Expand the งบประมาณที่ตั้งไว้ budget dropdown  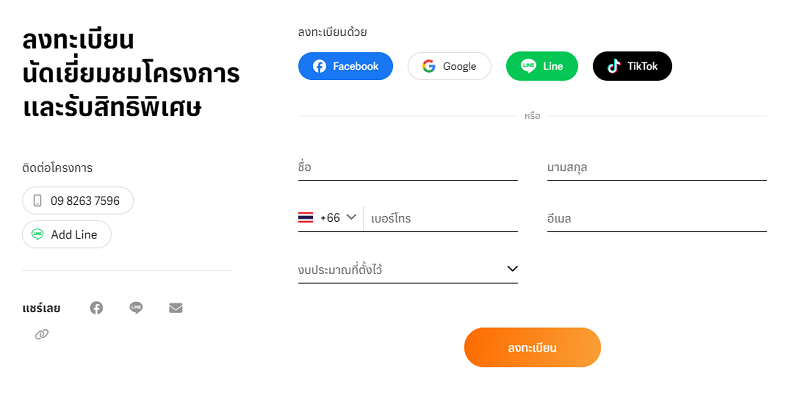pos(408,269)
